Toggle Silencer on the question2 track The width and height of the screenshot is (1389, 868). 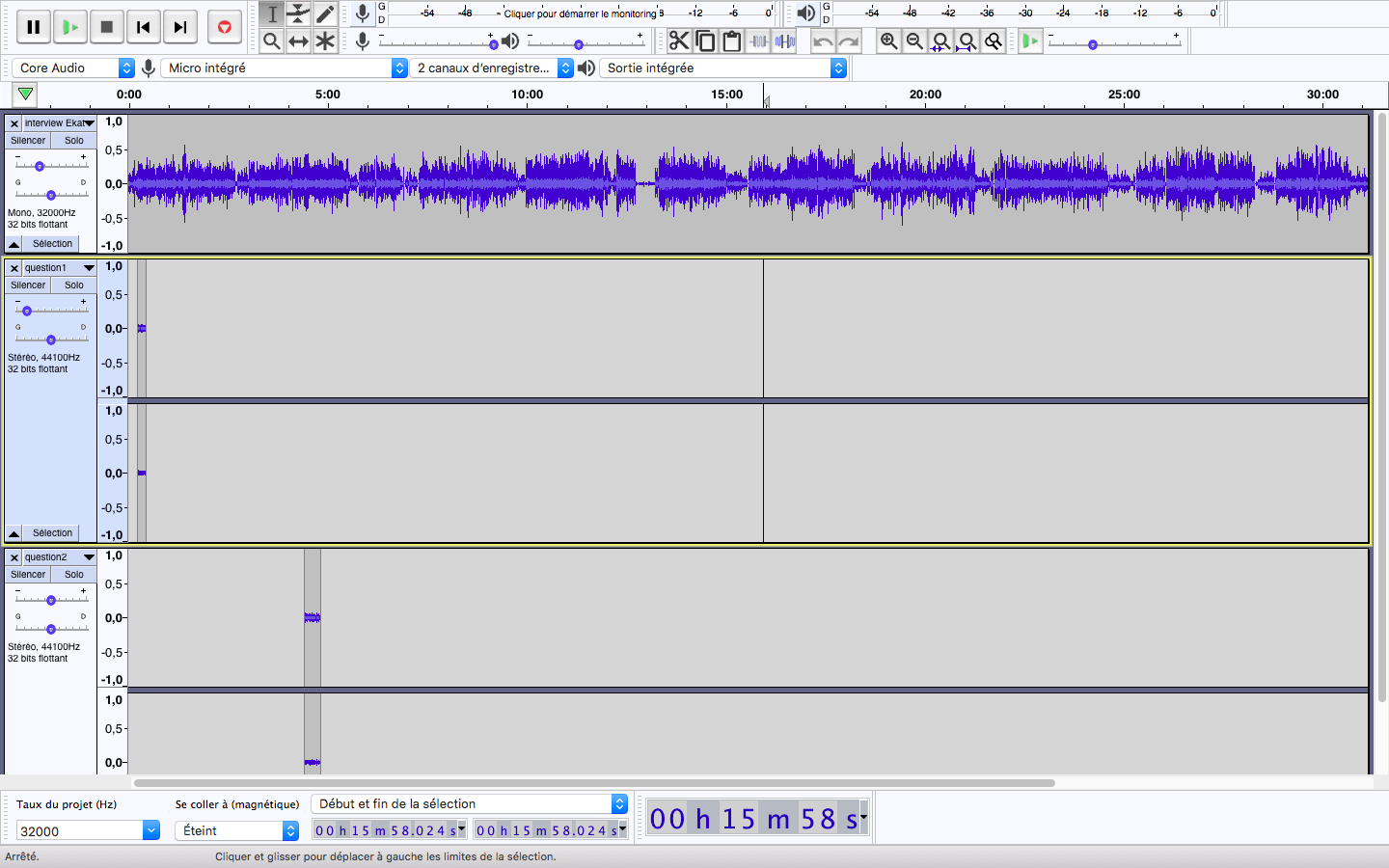(28, 575)
